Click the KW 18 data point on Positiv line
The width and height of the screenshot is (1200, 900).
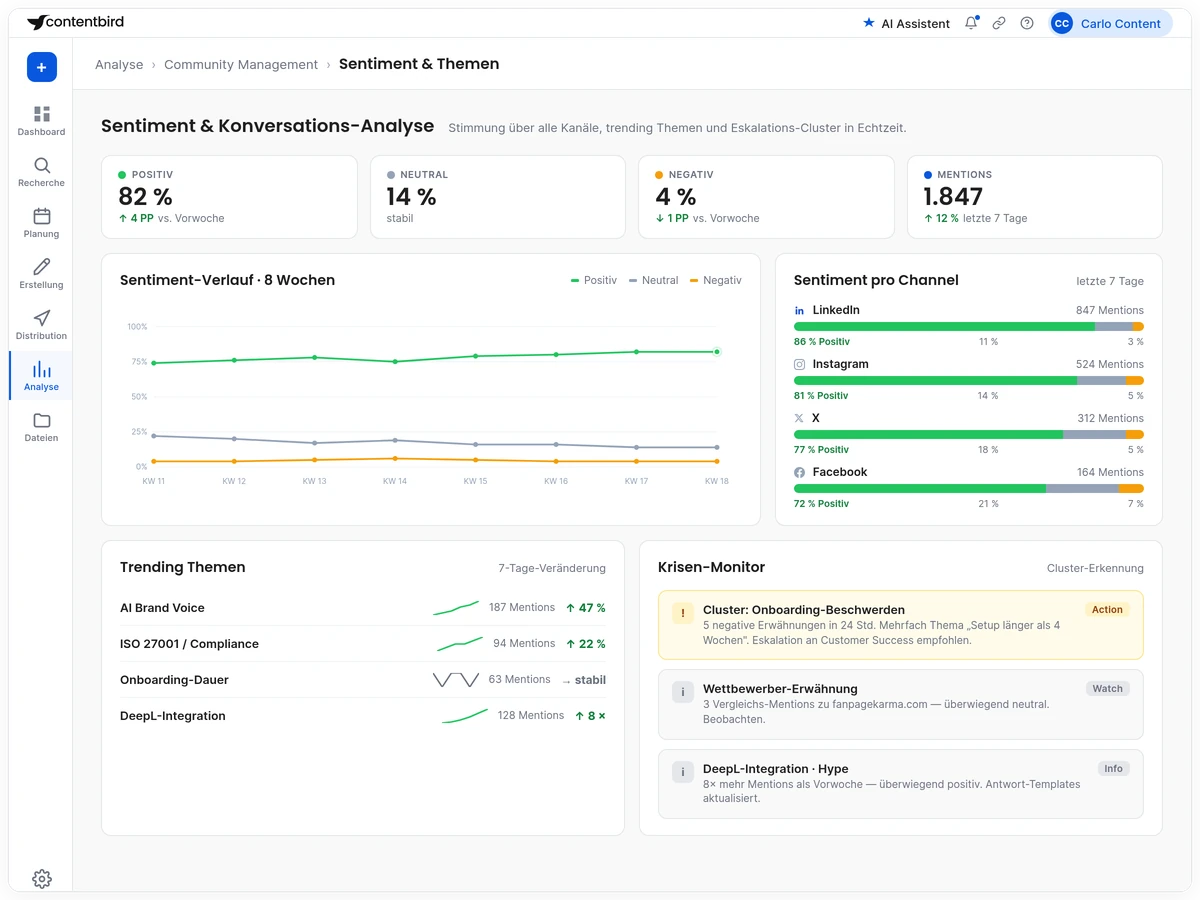(x=717, y=352)
